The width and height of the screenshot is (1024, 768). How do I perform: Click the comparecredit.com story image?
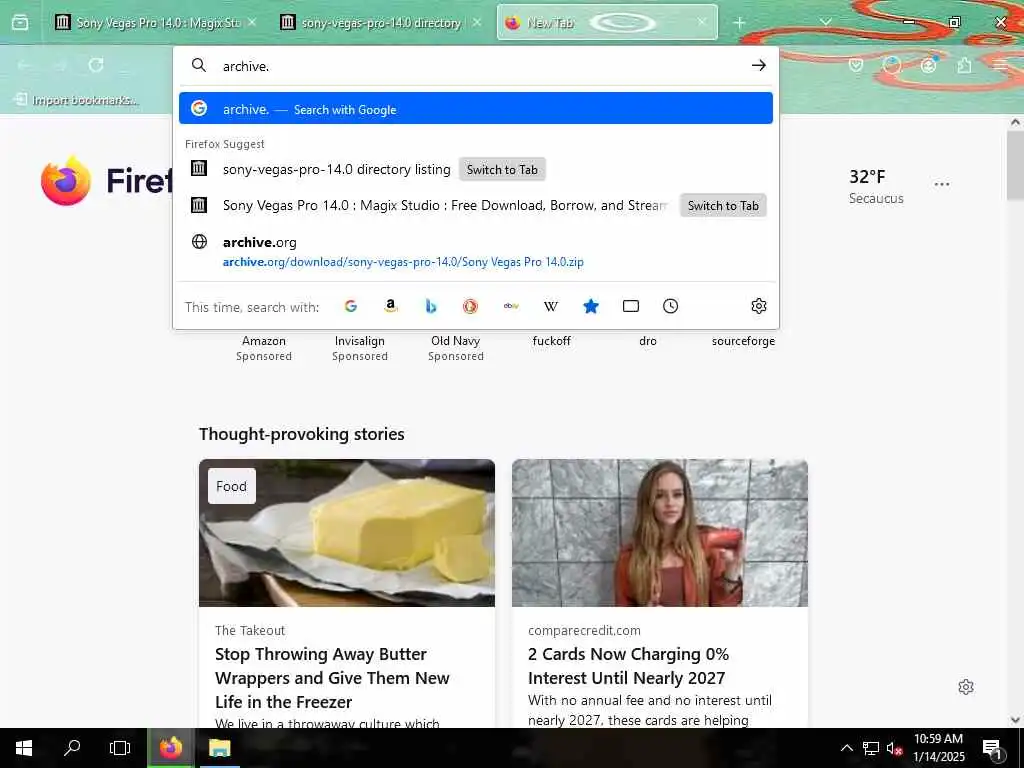tap(660, 533)
